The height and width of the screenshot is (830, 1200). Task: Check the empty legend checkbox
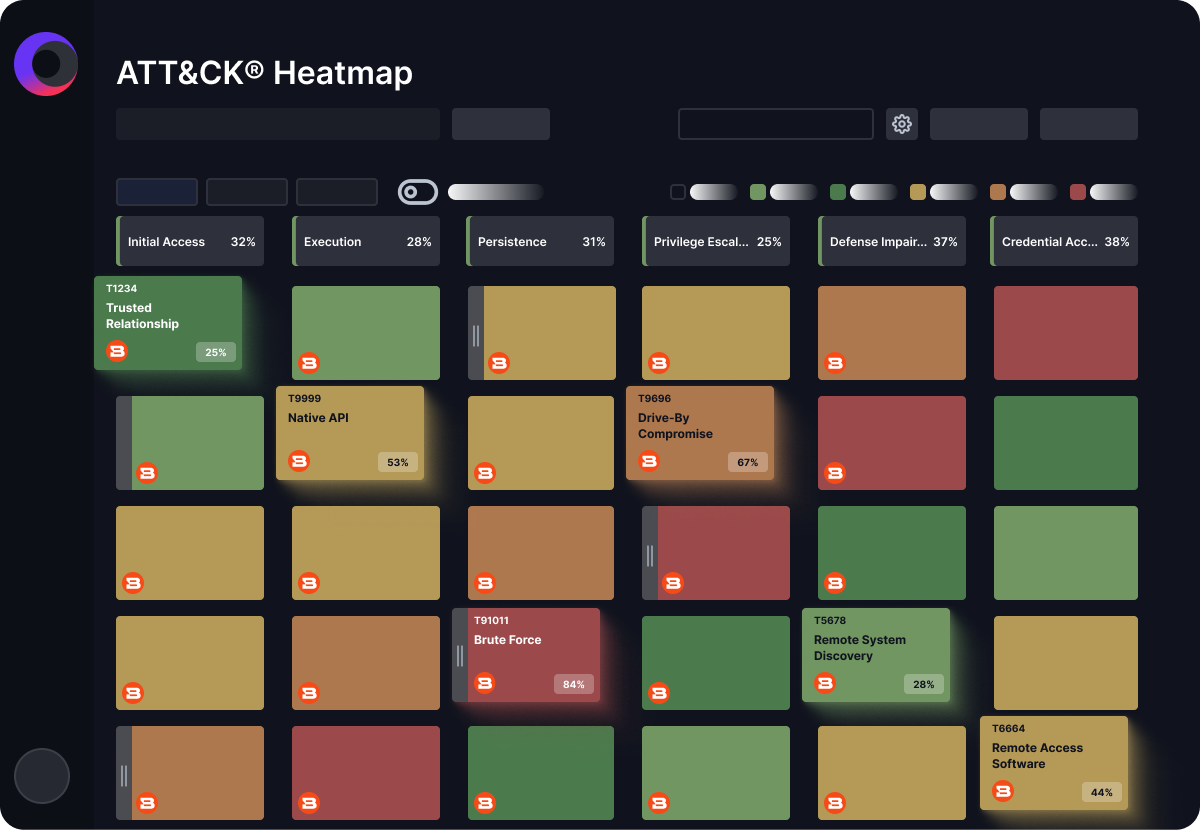click(678, 192)
